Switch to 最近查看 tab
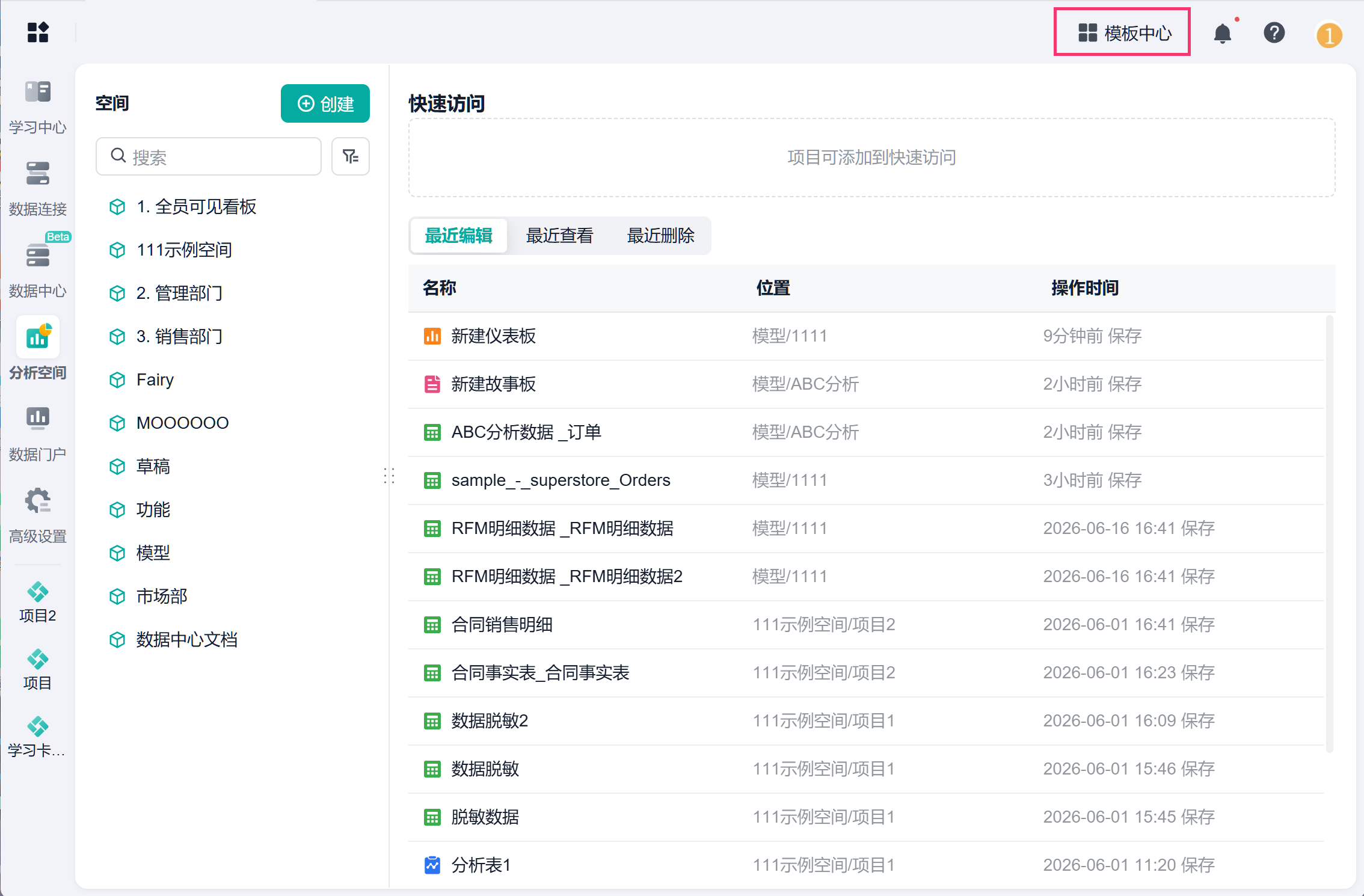Viewport: 1364px width, 896px height. pos(559,236)
